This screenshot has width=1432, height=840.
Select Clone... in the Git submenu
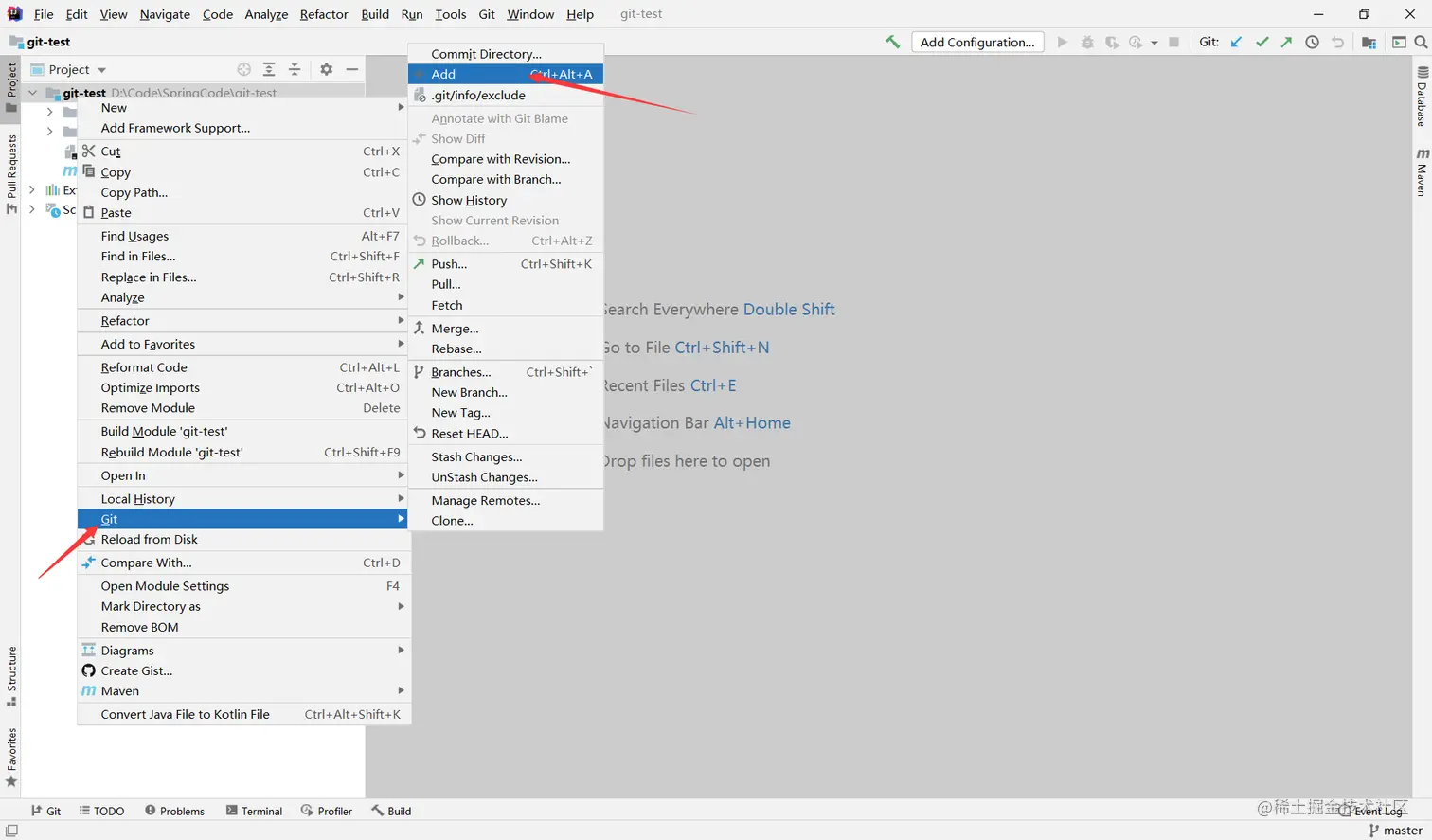pos(506,521)
